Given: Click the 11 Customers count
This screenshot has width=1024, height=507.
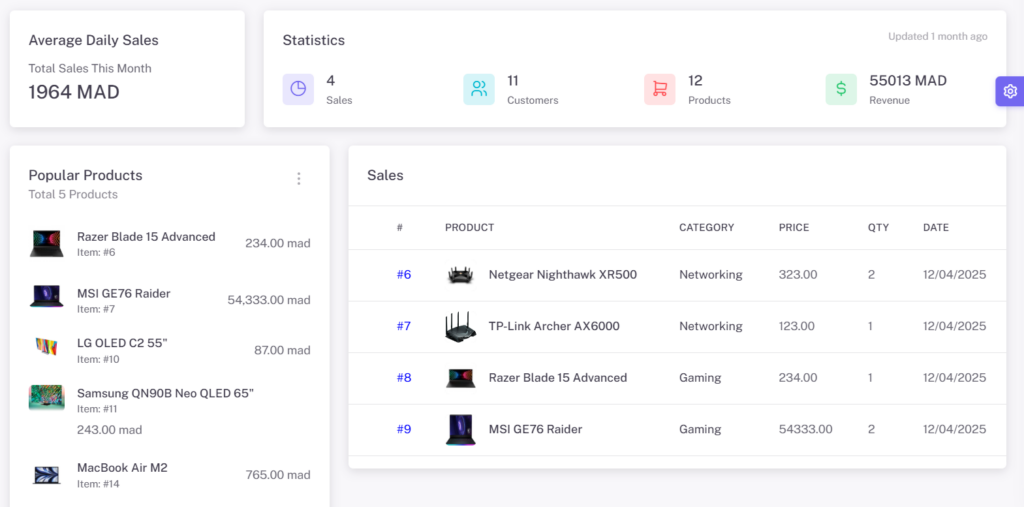Looking at the screenshot, I should (513, 80).
